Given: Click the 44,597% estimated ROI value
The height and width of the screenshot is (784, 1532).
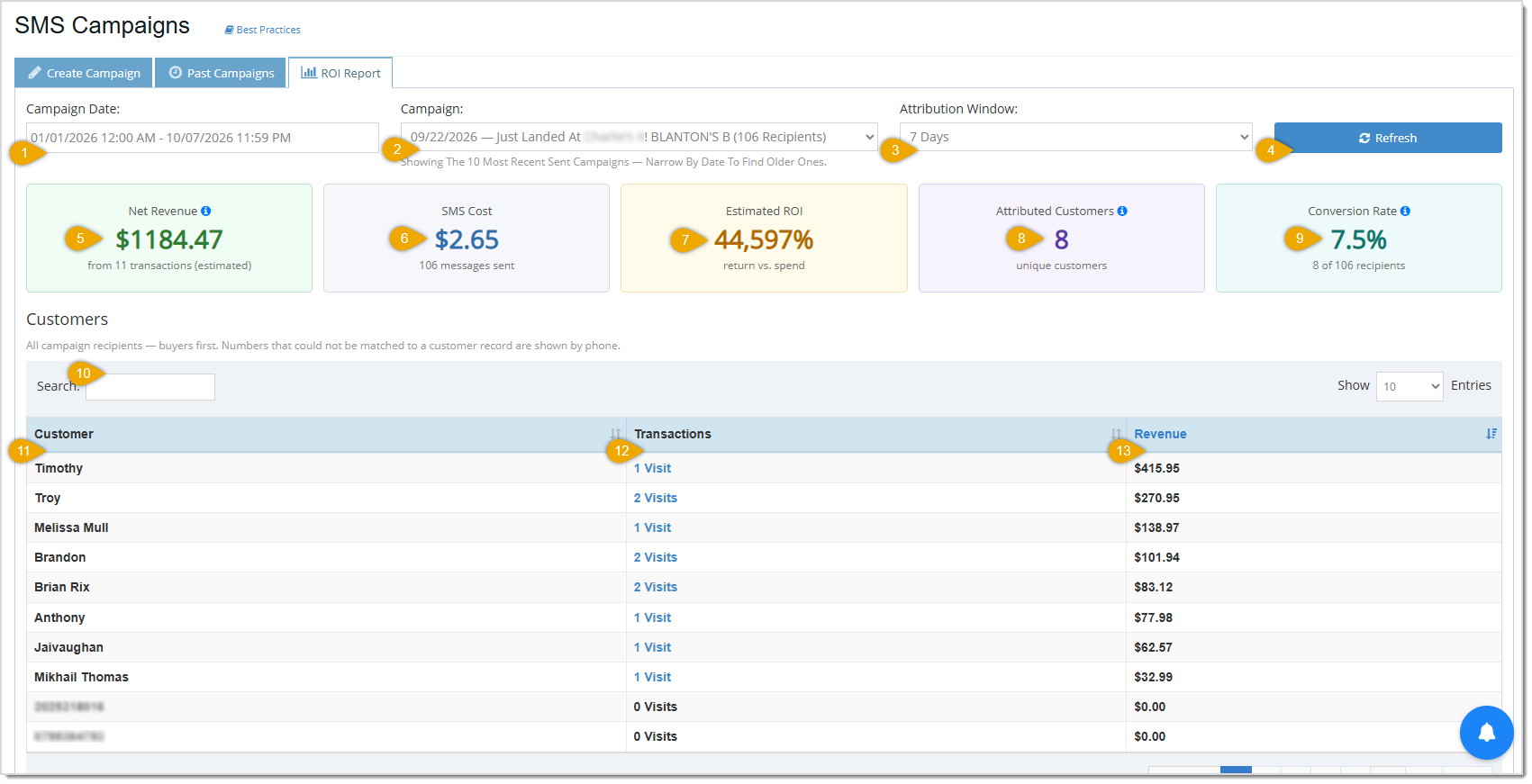Looking at the screenshot, I should coord(764,239).
